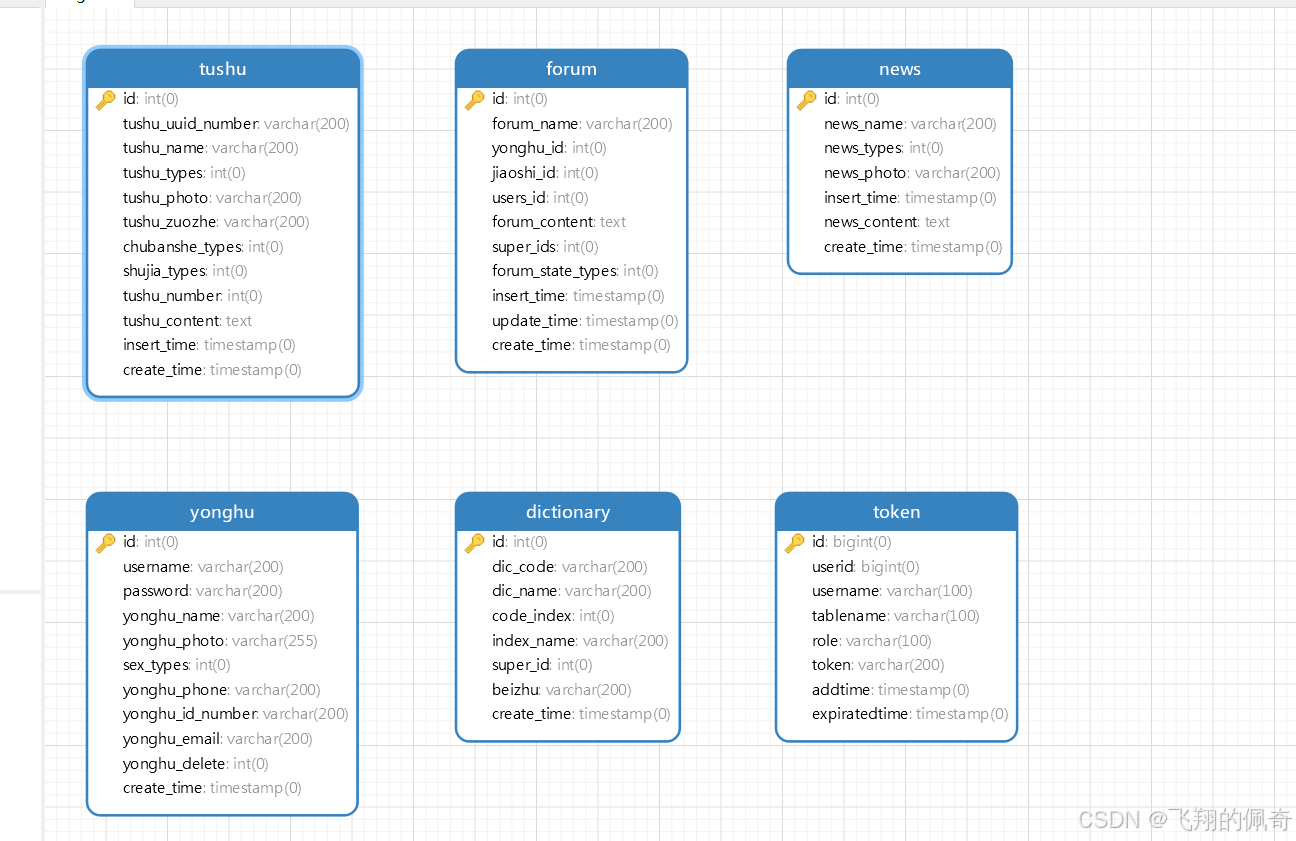Select the tushu table header
The height and width of the screenshot is (841, 1296).
(x=222, y=69)
